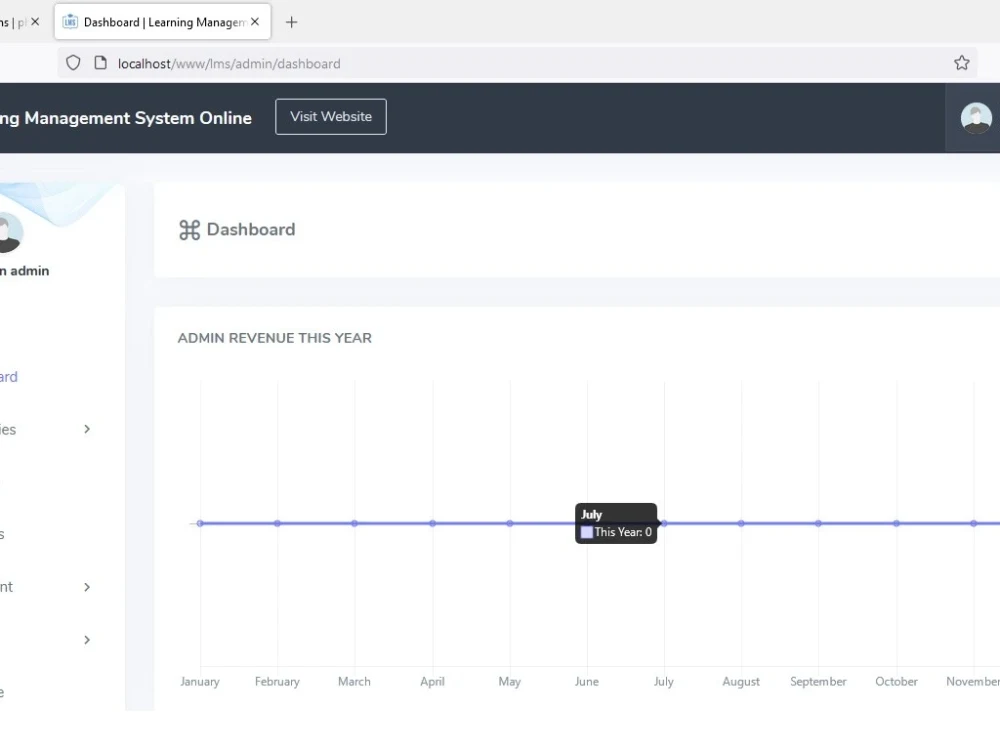Expand the second sidebar chevron submenu
1000x750 pixels.
point(87,587)
